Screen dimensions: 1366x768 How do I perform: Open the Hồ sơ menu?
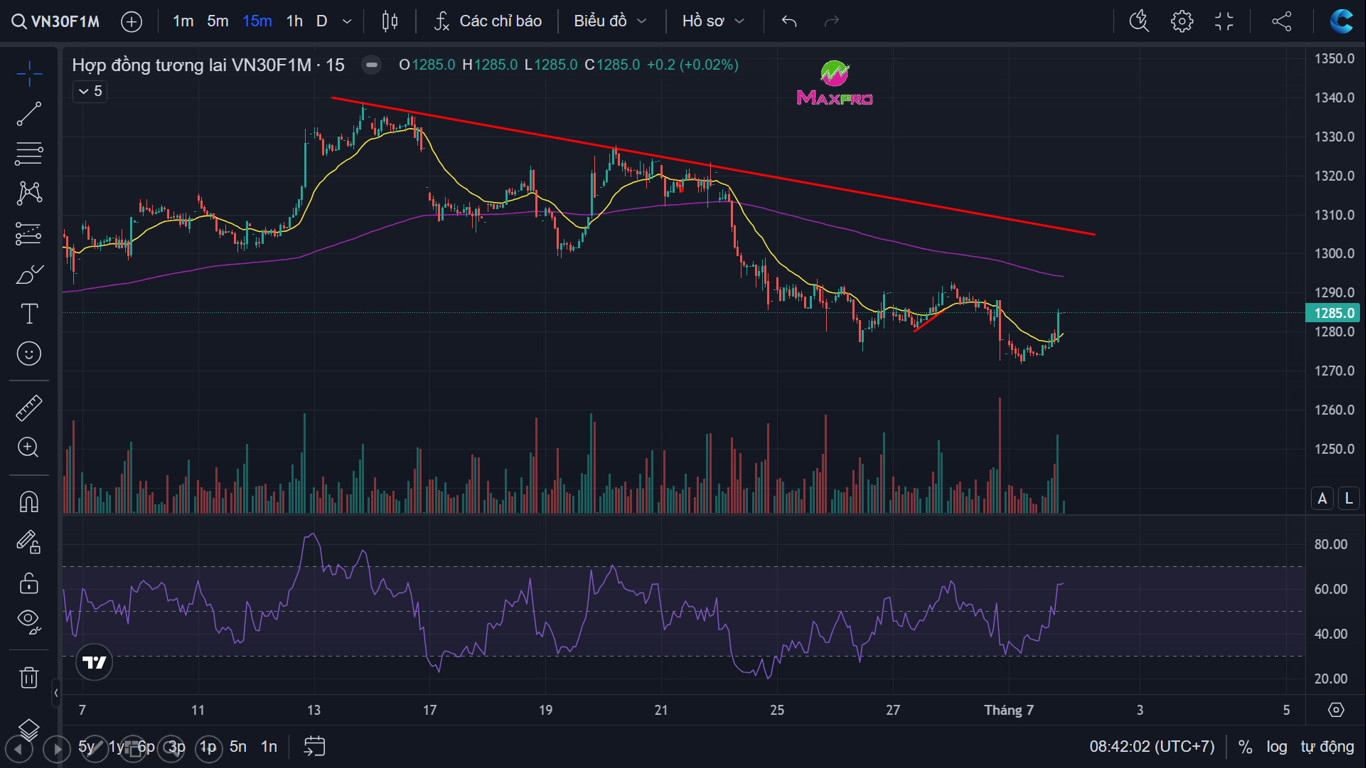click(713, 21)
